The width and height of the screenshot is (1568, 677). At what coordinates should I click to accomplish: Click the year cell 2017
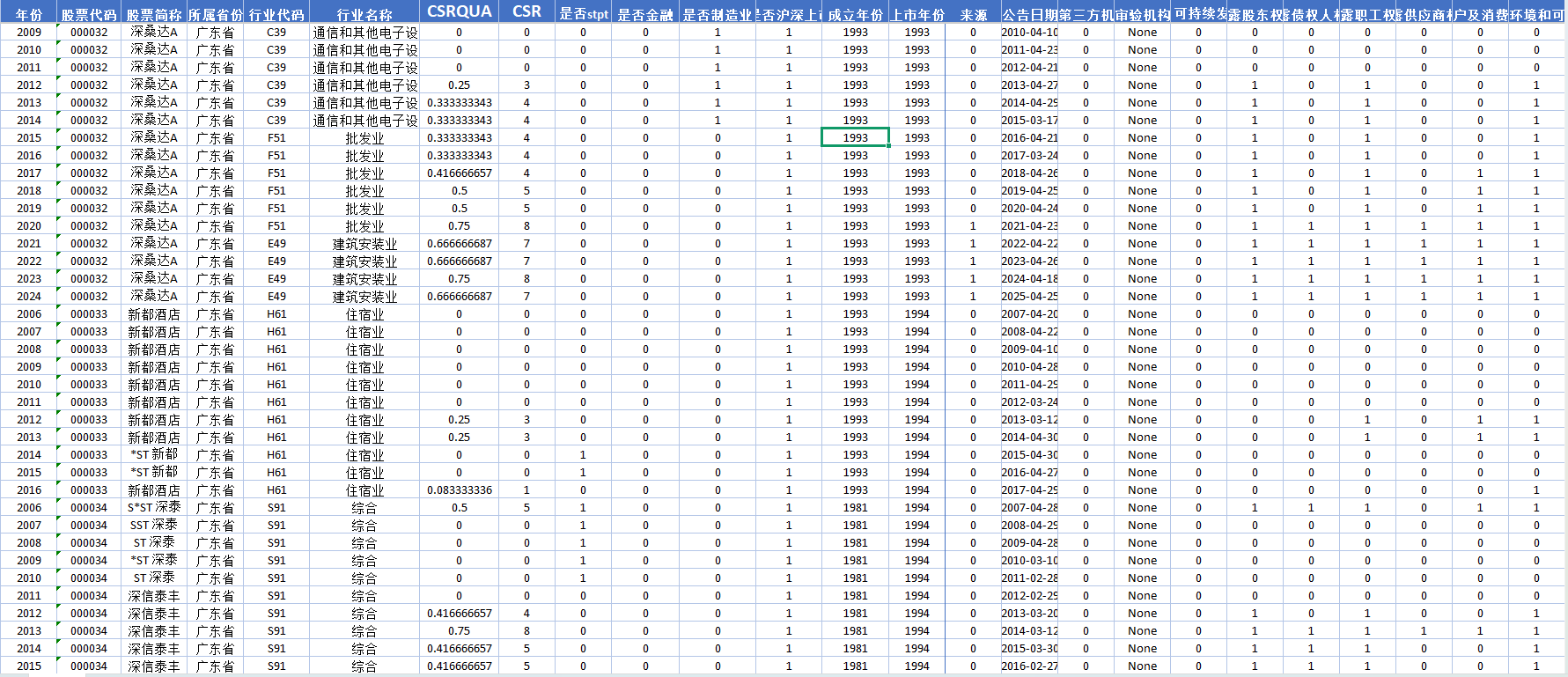pyautogui.click(x=29, y=173)
